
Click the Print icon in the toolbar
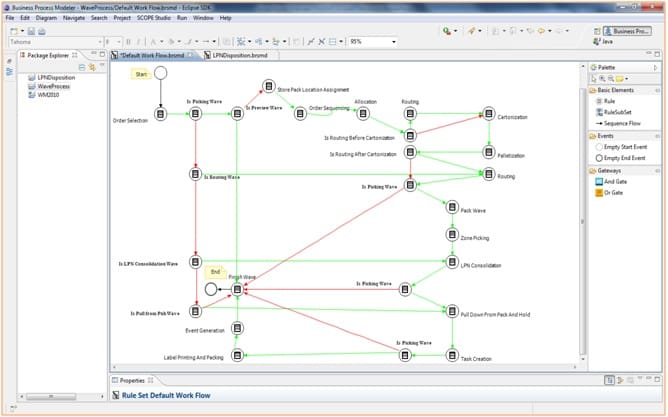point(42,31)
